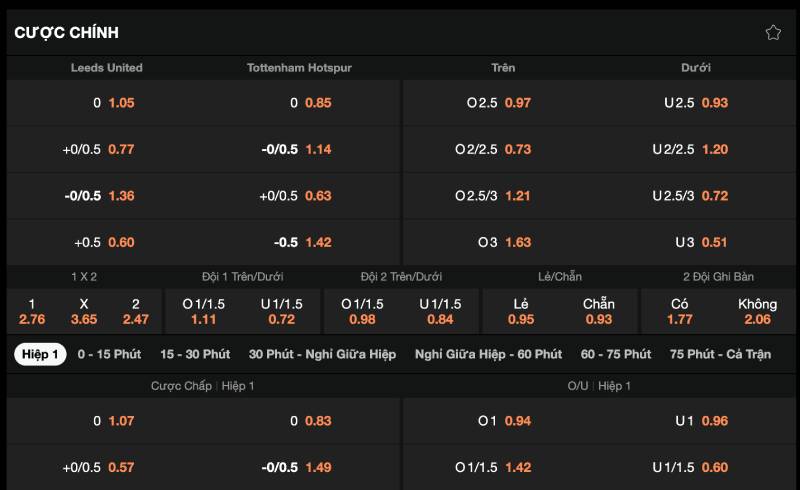Screen dimensions: 800x490
Task: Select Có both teams score 1.77
Action: [x=680, y=311]
